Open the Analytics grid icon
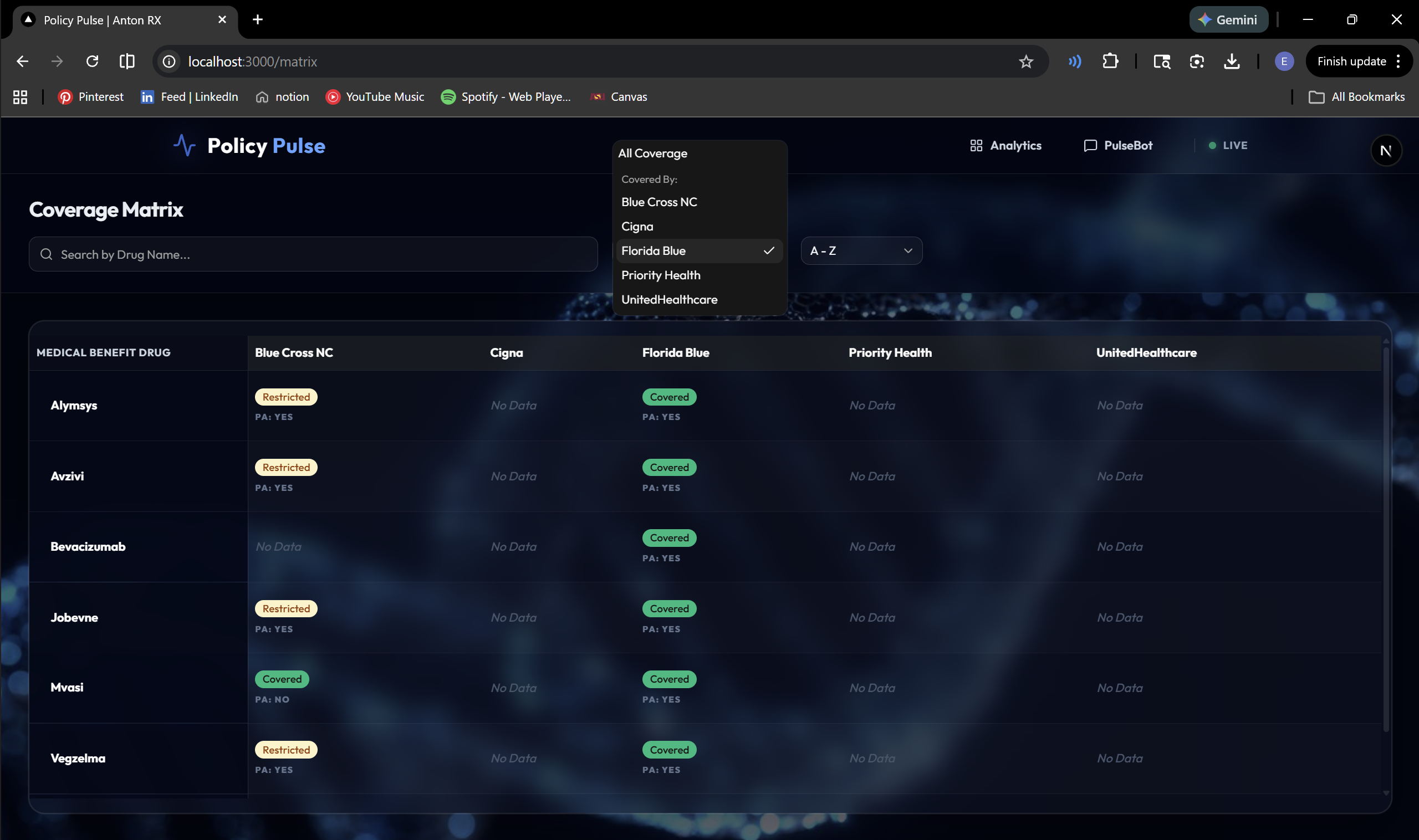Screen dimensions: 1419x840 click(x=976, y=146)
